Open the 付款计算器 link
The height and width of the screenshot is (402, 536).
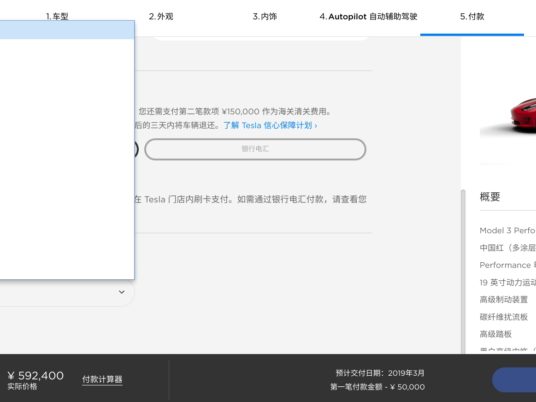pyautogui.click(x=102, y=379)
